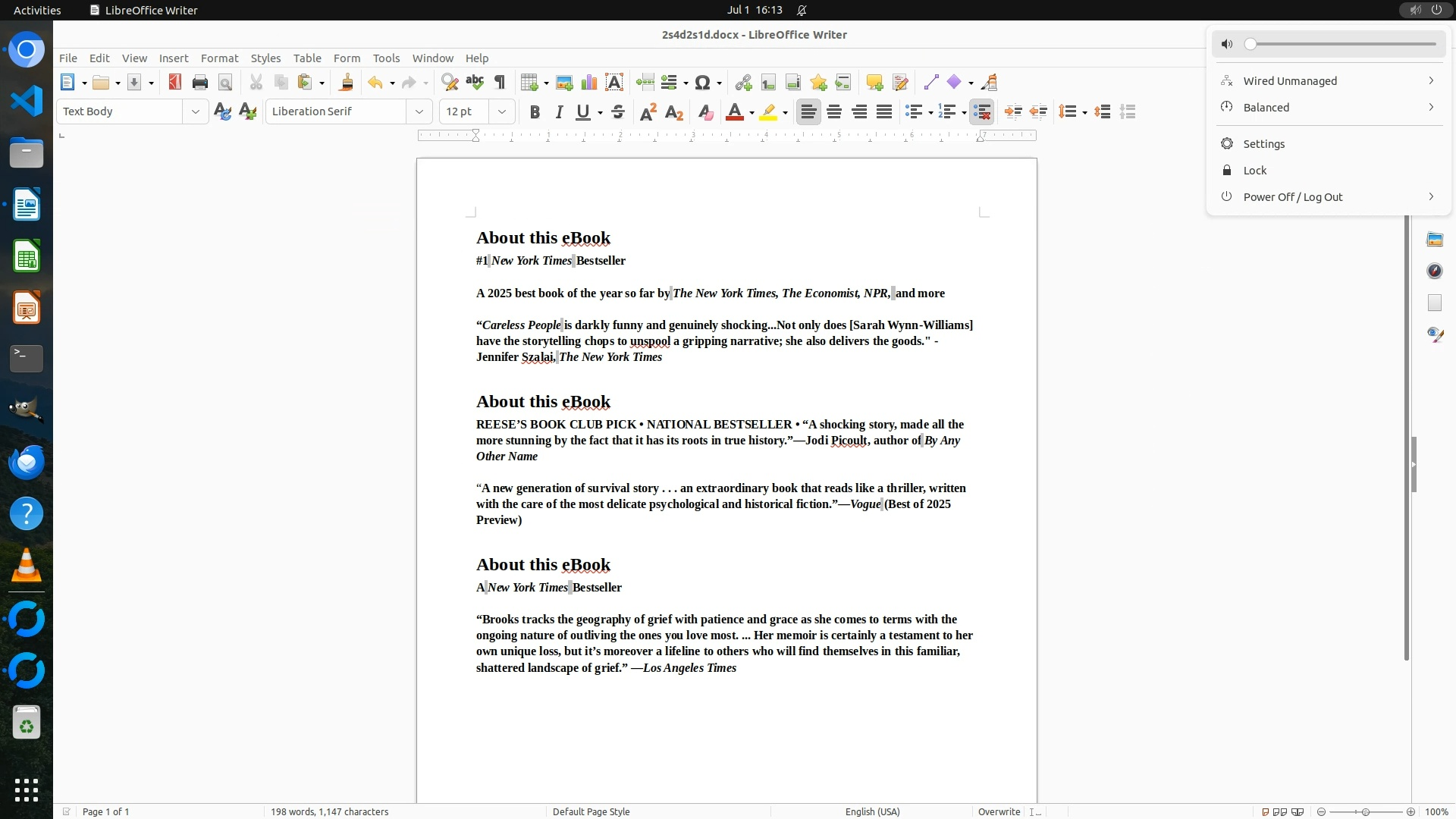The height and width of the screenshot is (819, 1456).
Task: Open Find & Replace tool
Action: (x=450, y=83)
